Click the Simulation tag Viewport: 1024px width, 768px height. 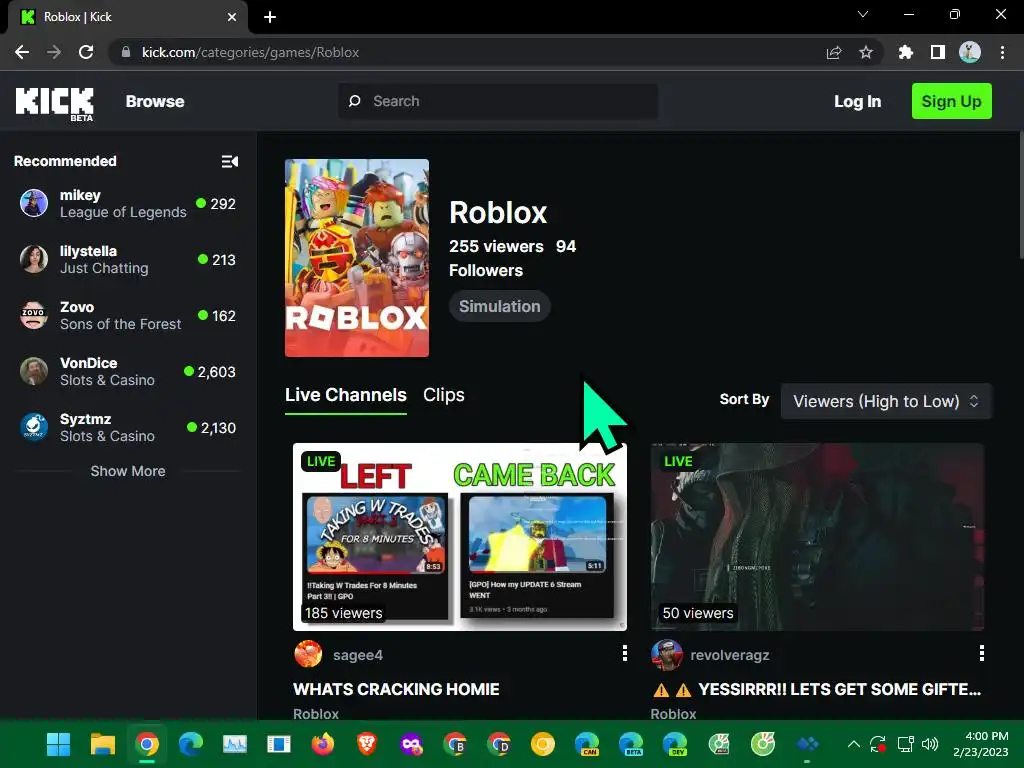(500, 306)
